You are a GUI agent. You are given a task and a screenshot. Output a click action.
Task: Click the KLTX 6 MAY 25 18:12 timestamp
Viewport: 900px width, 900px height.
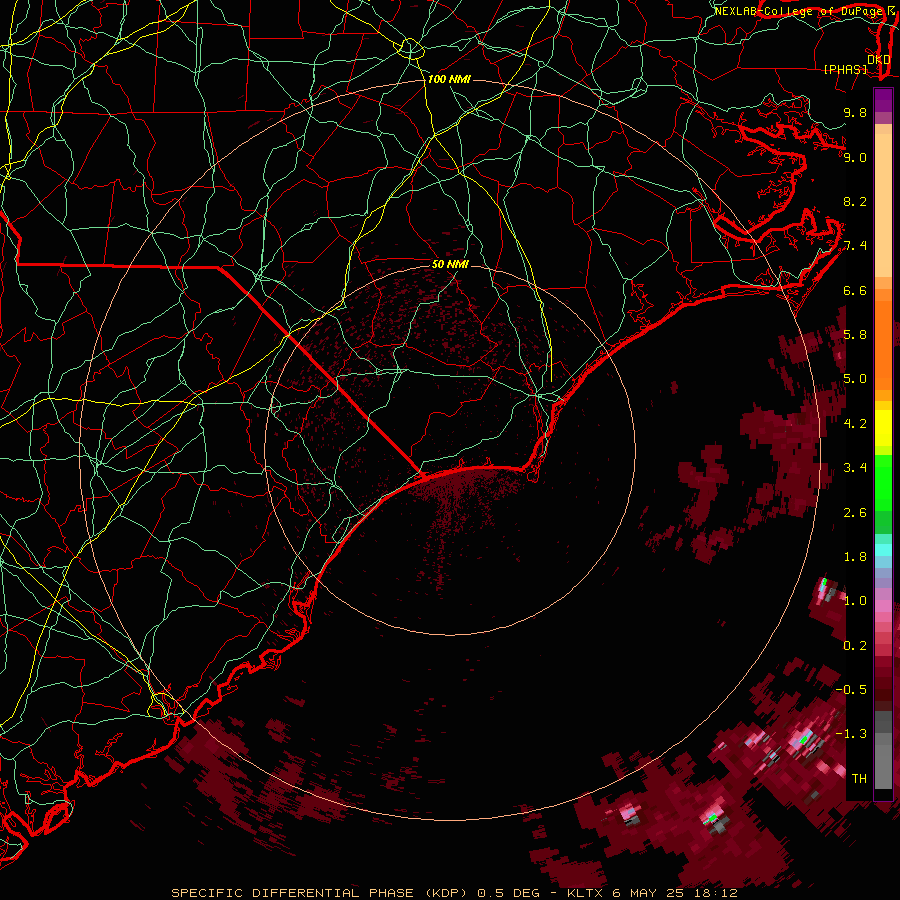[x=652, y=893]
